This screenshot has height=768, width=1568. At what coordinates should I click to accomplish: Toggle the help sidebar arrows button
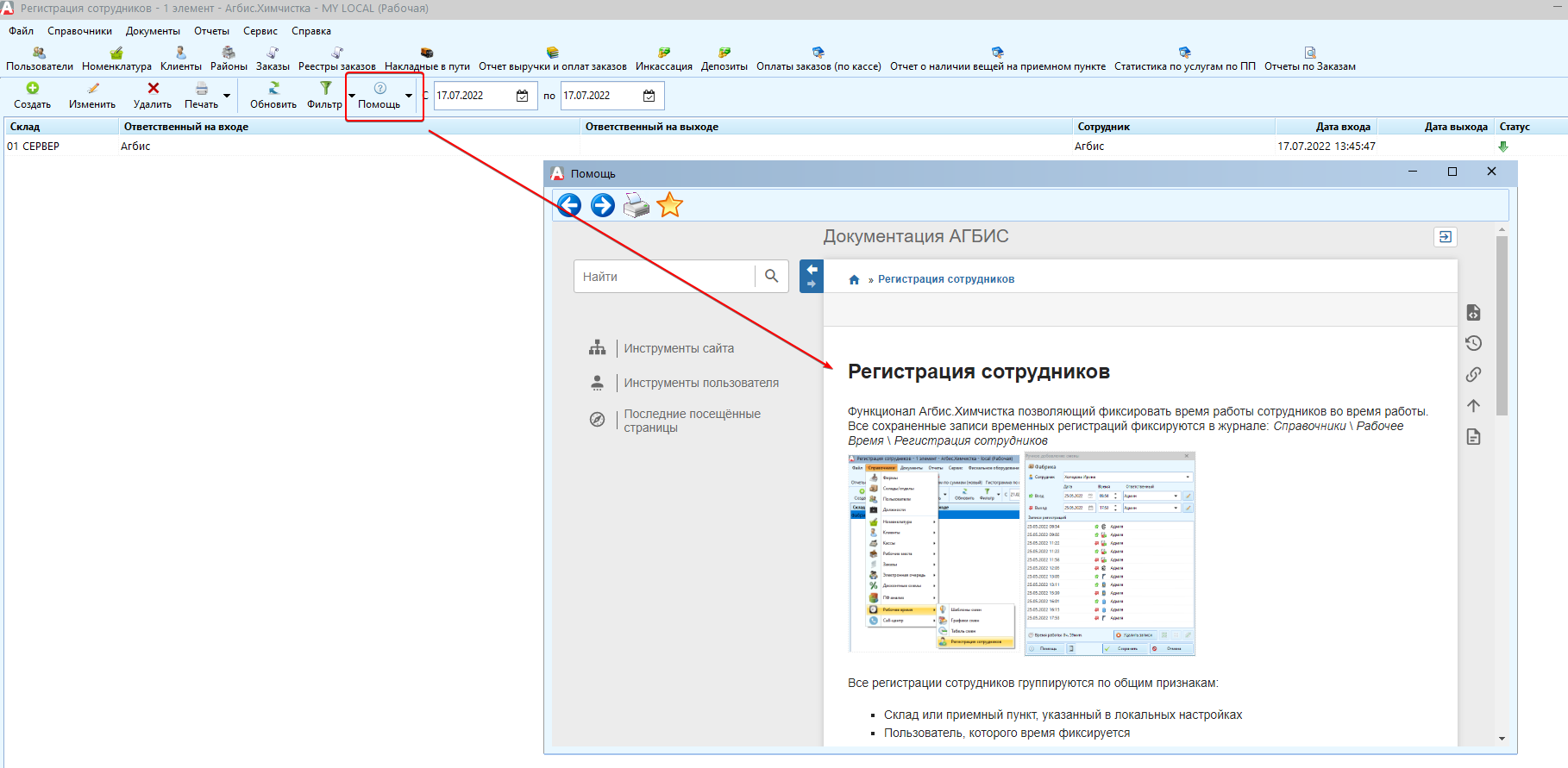[812, 277]
